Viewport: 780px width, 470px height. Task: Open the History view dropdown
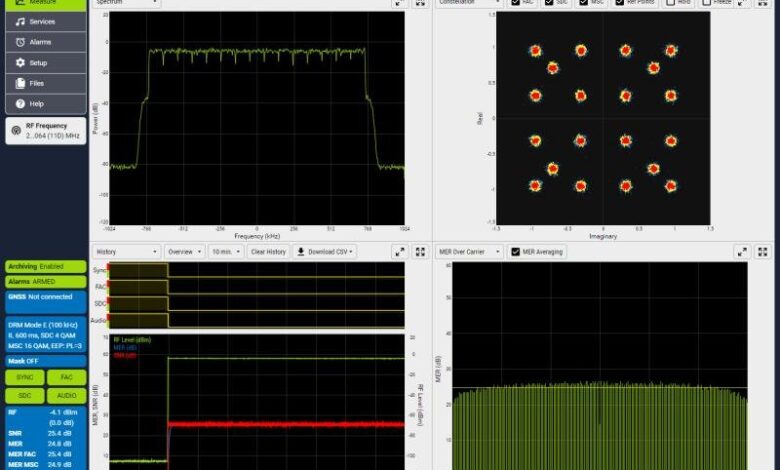(125, 252)
